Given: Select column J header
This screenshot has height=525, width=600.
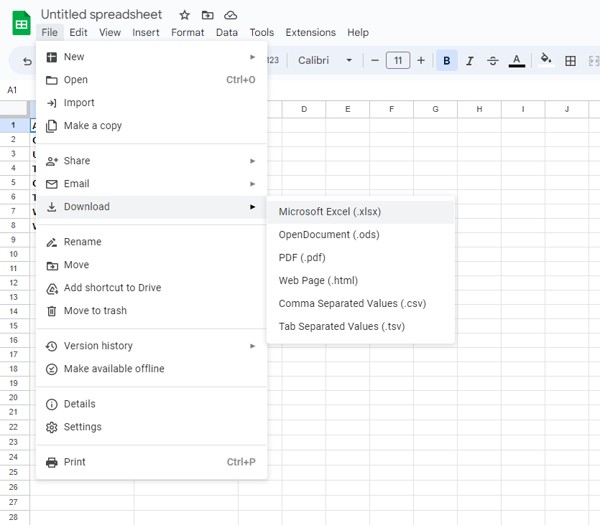Looking at the screenshot, I should [567, 109].
